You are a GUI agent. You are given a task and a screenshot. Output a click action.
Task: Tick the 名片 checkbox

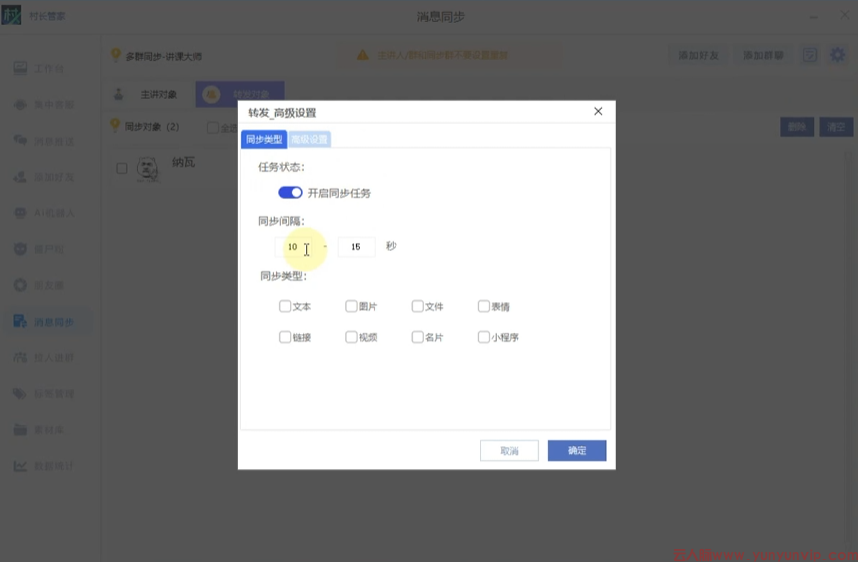point(418,337)
